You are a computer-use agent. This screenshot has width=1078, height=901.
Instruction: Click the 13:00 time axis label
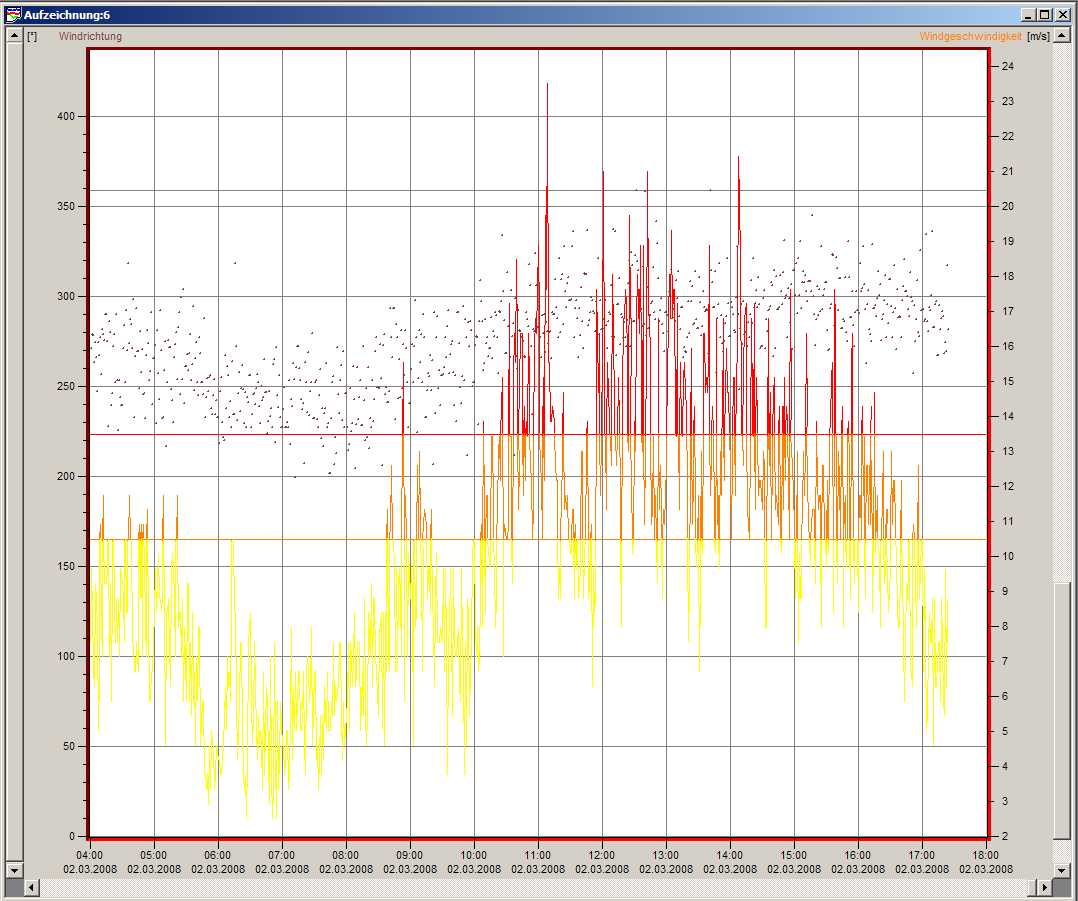[666, 856]
